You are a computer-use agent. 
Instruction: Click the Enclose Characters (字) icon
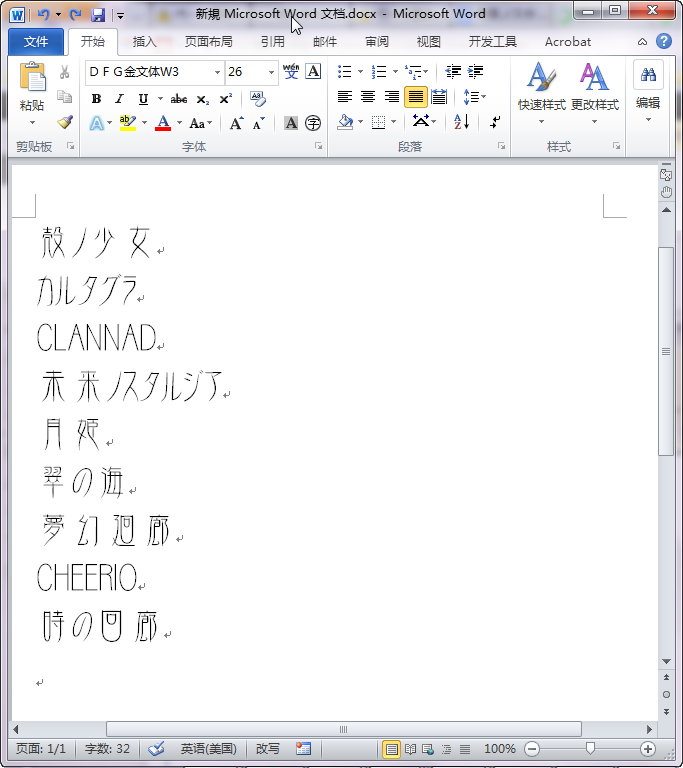[x=313, y=123]
